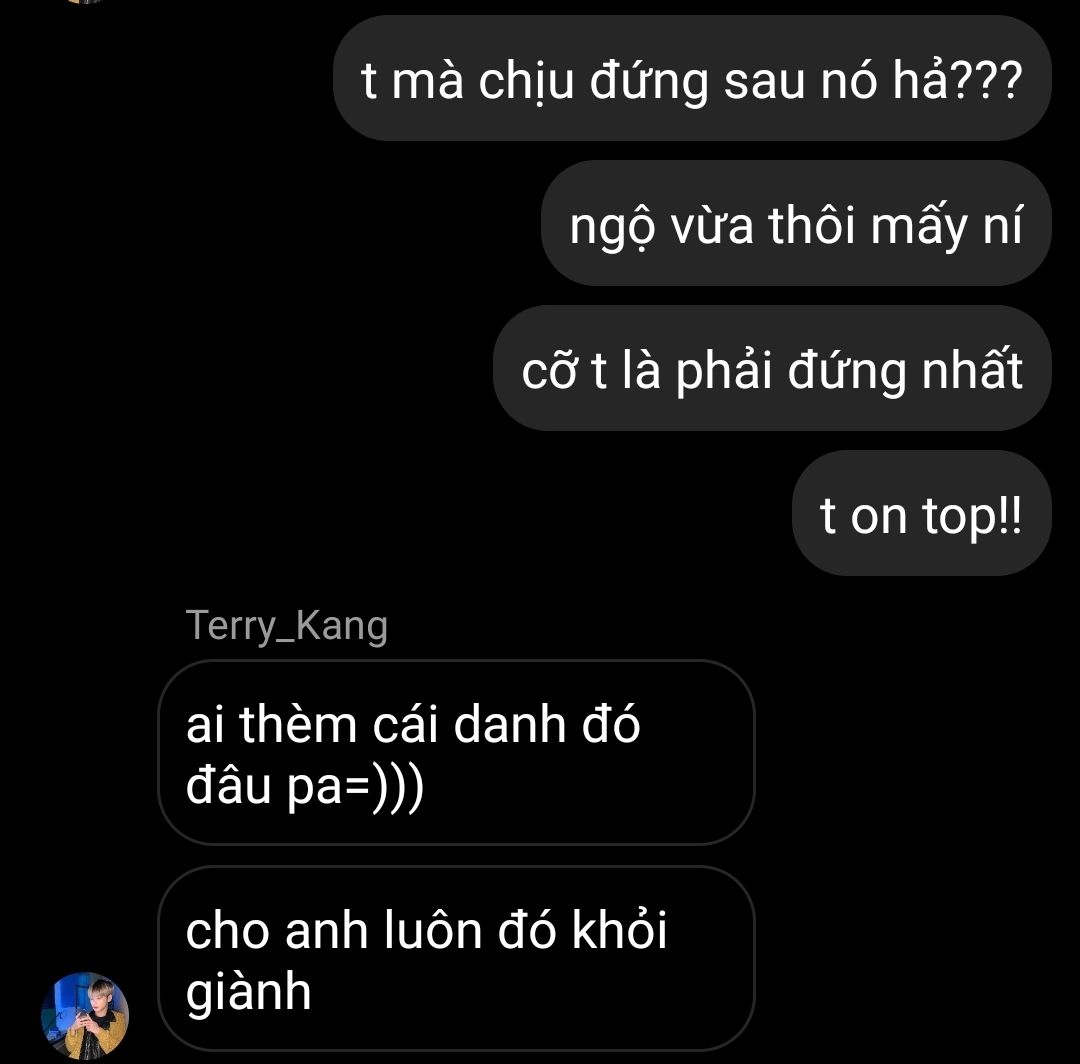Screen dimensions: 1080x1064
Task: Open Terry_Kang's profile picture avatar
Action: tap(85, 1015)
